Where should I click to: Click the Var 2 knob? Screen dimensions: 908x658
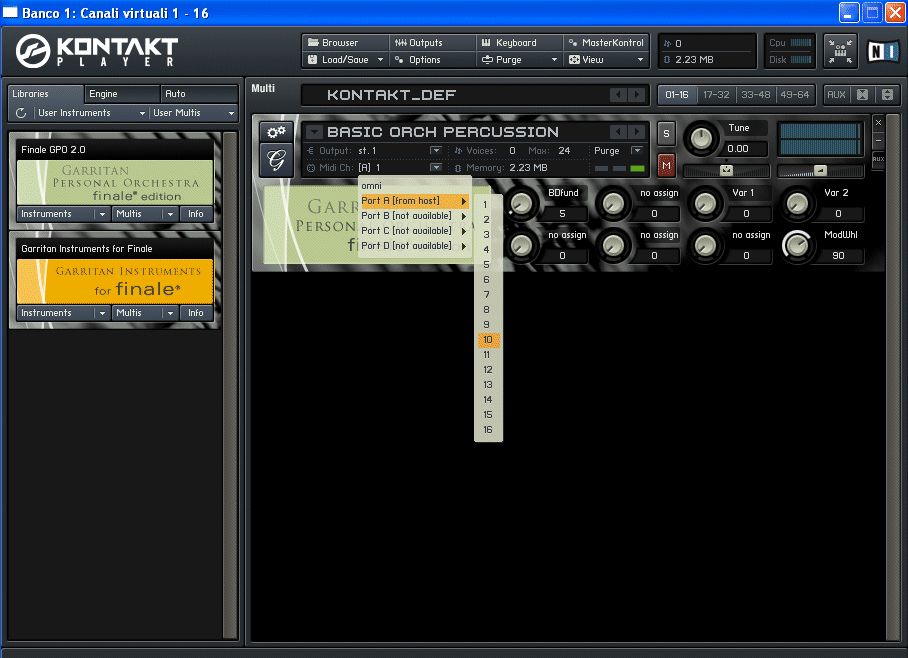pyautogui.click(x=797, y=203)
